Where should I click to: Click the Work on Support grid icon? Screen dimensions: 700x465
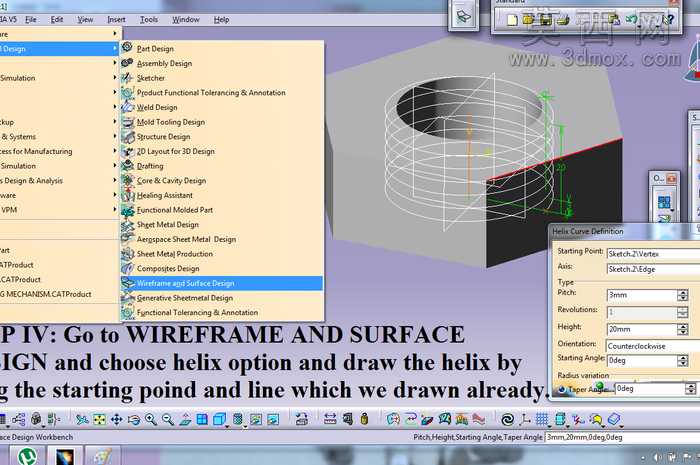[x=542, y=419]
